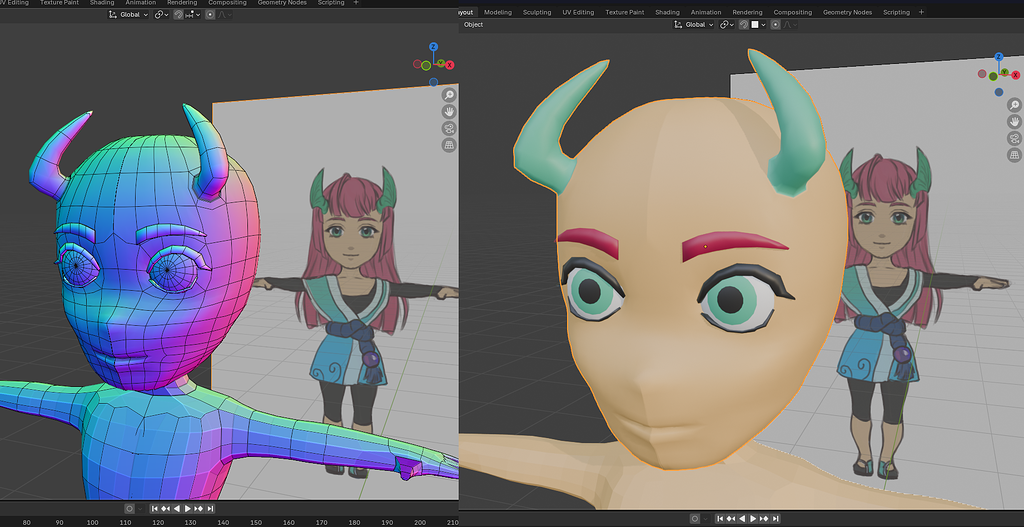
Task: Jump to previous keyframe in left timeline
Action: [x=165, y=509]
